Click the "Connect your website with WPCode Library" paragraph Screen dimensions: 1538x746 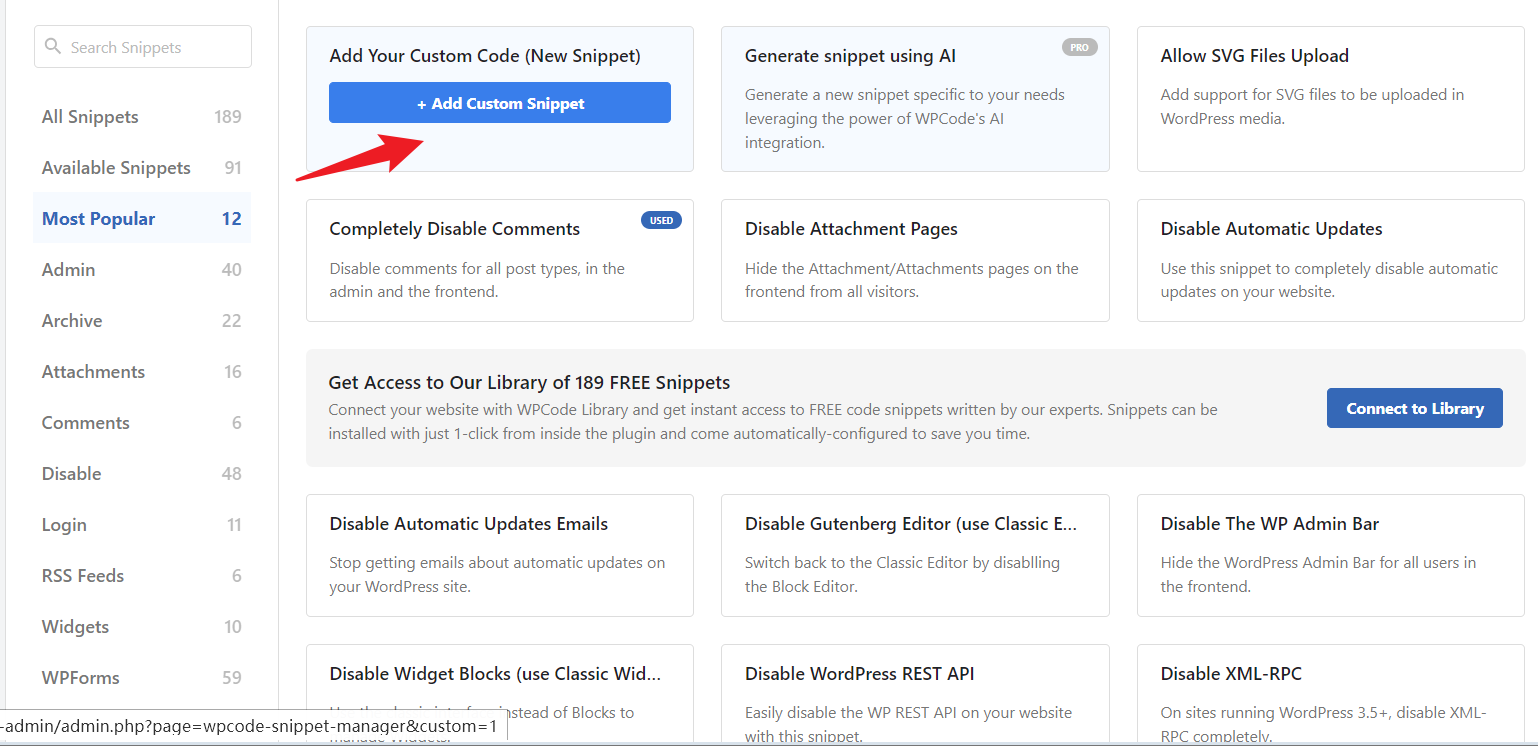point(773,422)
